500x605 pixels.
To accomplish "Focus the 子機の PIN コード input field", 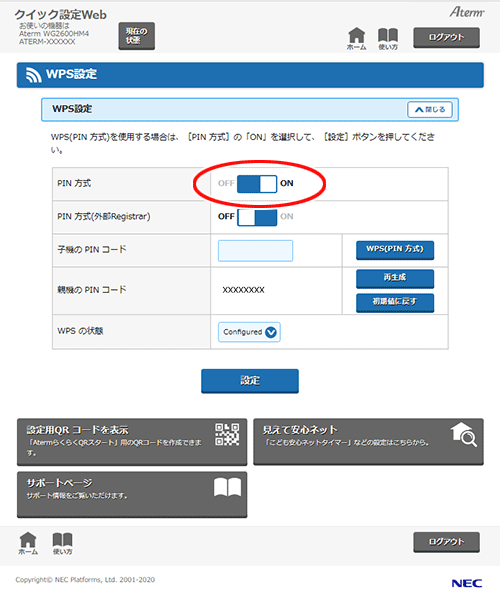I will pos(255,250).
